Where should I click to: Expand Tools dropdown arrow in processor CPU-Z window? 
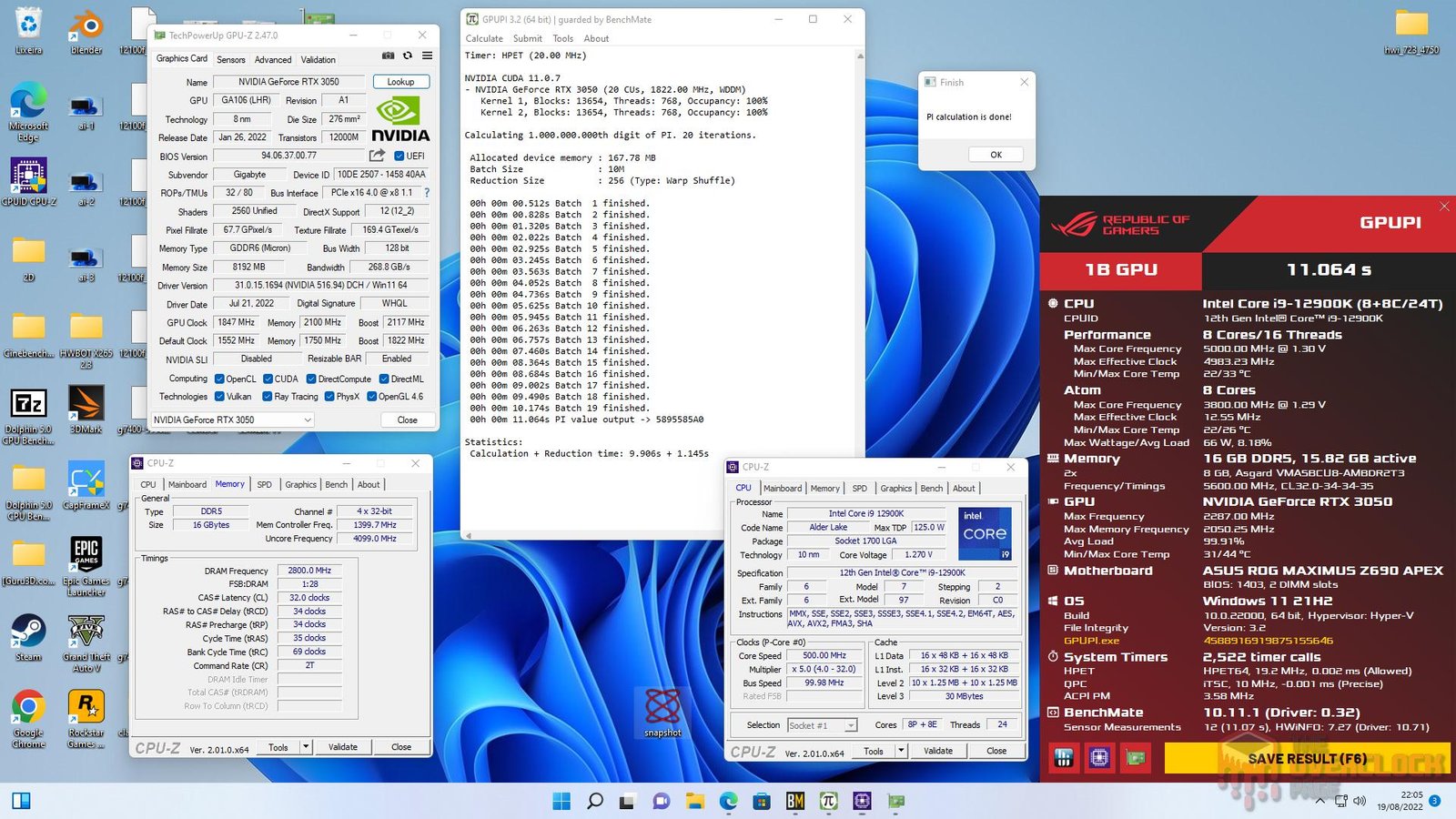[x=901, y=751]
